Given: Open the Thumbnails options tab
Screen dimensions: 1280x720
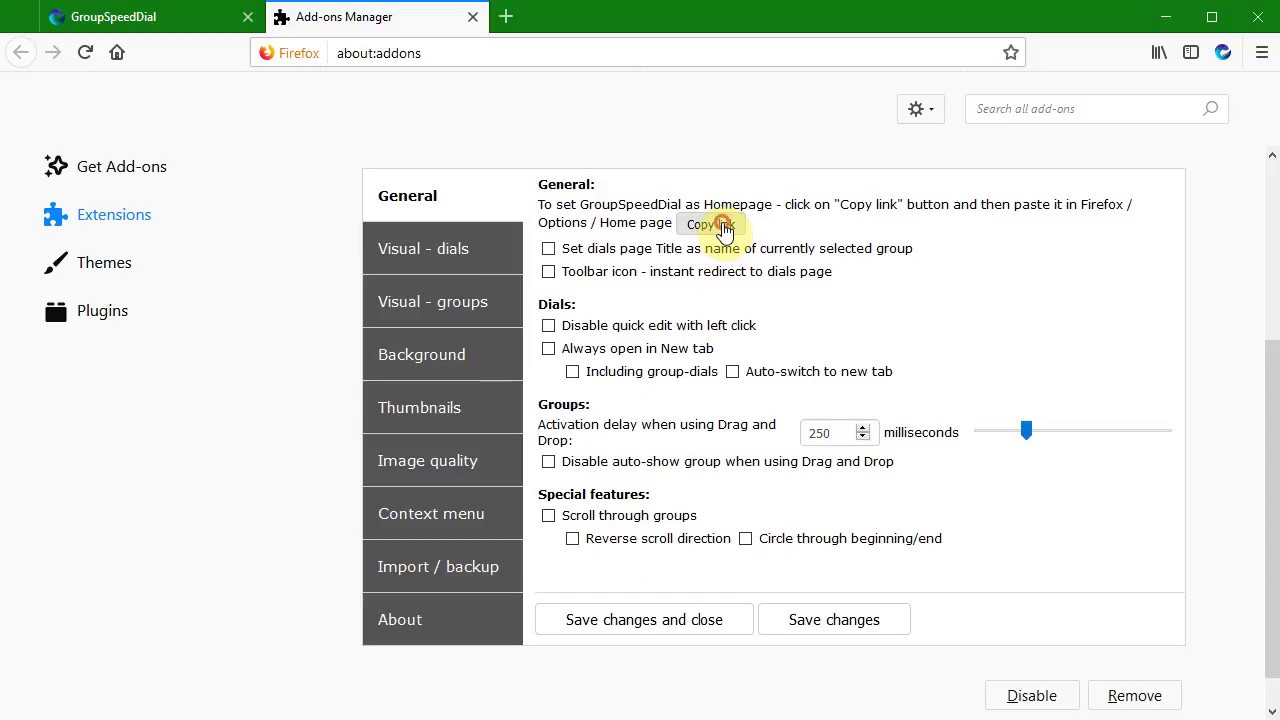Looking at the screenshot, I should pos(443,408).
